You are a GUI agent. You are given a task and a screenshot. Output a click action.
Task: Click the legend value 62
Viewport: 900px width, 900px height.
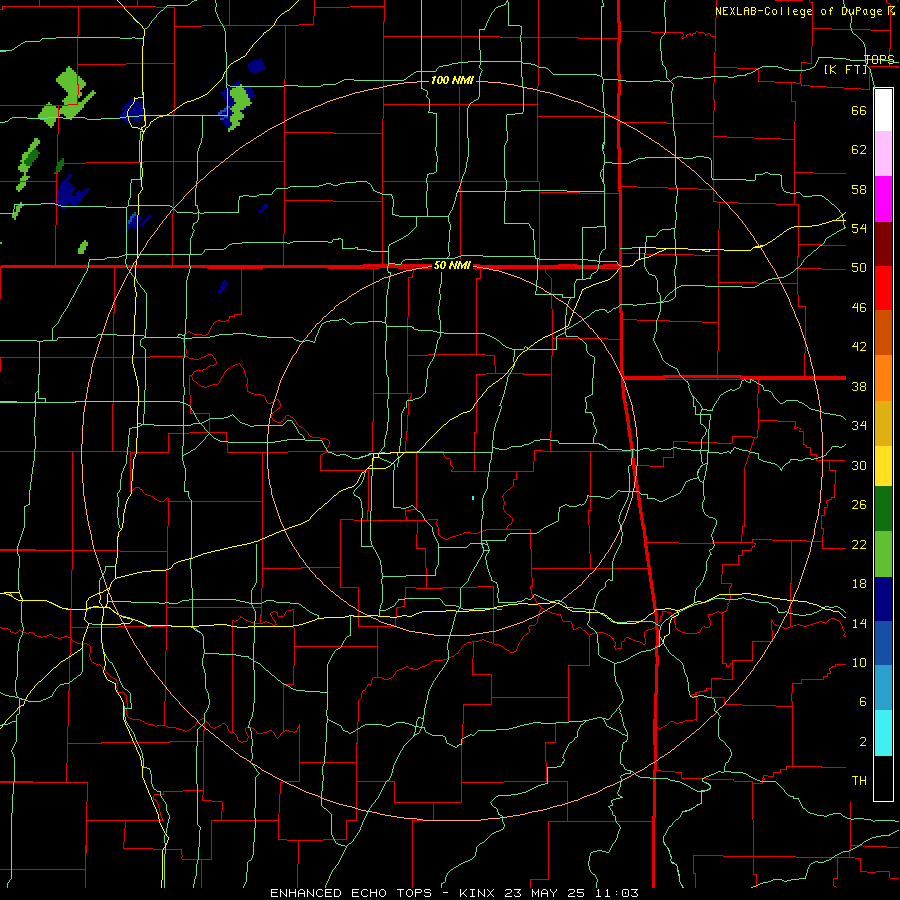pyautogui.click(x=859, y=150)
